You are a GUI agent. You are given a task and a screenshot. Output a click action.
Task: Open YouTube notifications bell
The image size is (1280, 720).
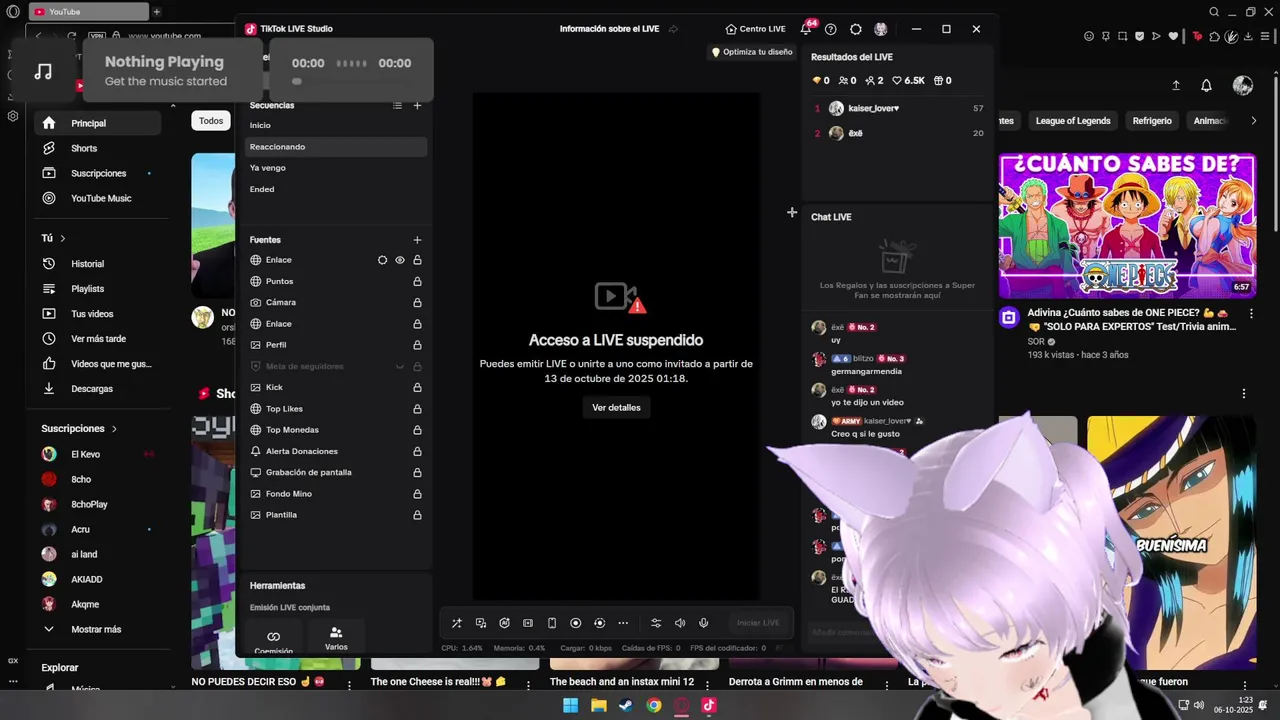click(1206, 86)
